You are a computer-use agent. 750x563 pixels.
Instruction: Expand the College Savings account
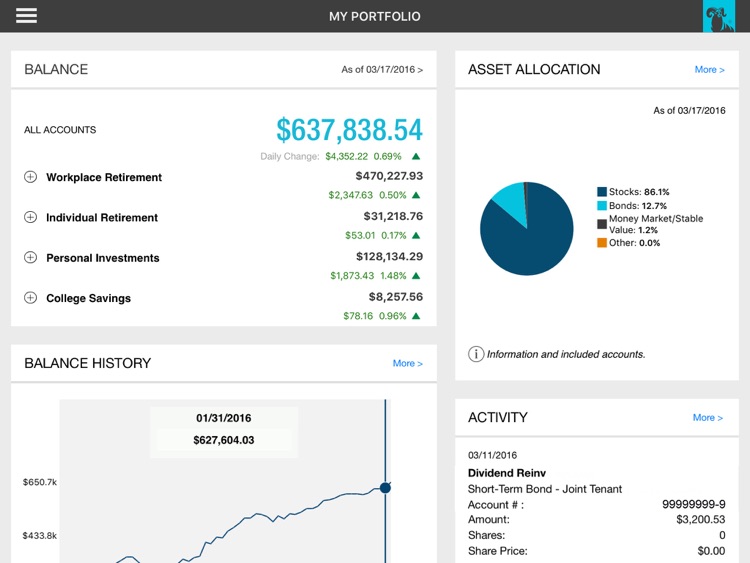tap(30, 298)
